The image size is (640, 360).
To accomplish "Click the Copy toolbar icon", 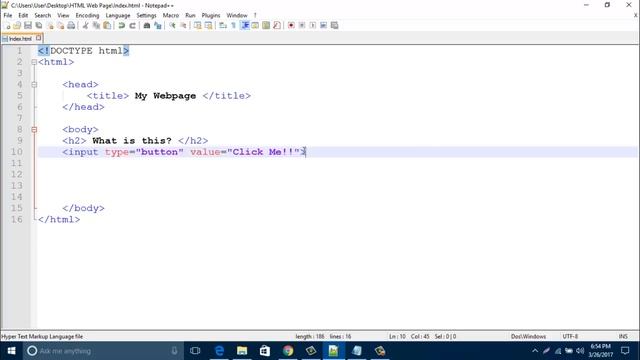I will point(96,25).
